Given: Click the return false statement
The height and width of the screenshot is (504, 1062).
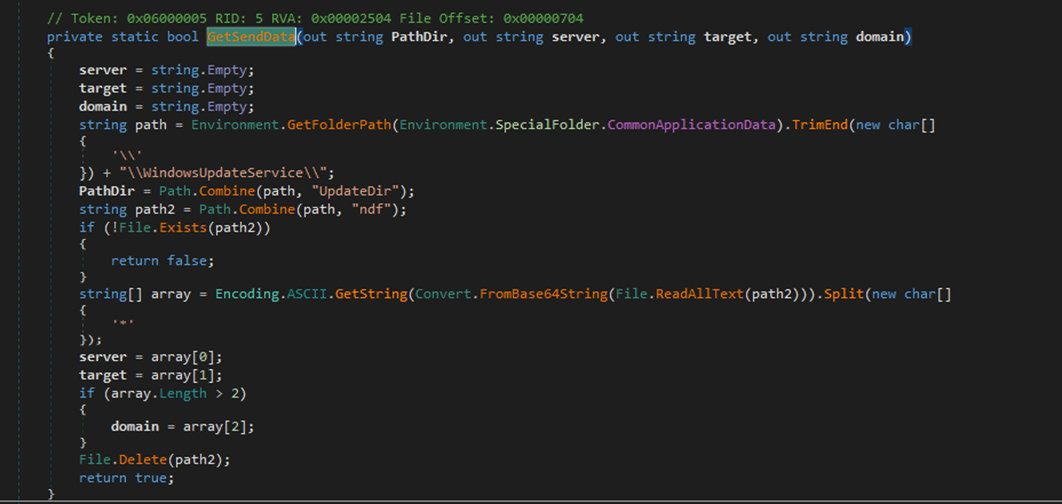Looking at the screenshot, I should [162, 260].
